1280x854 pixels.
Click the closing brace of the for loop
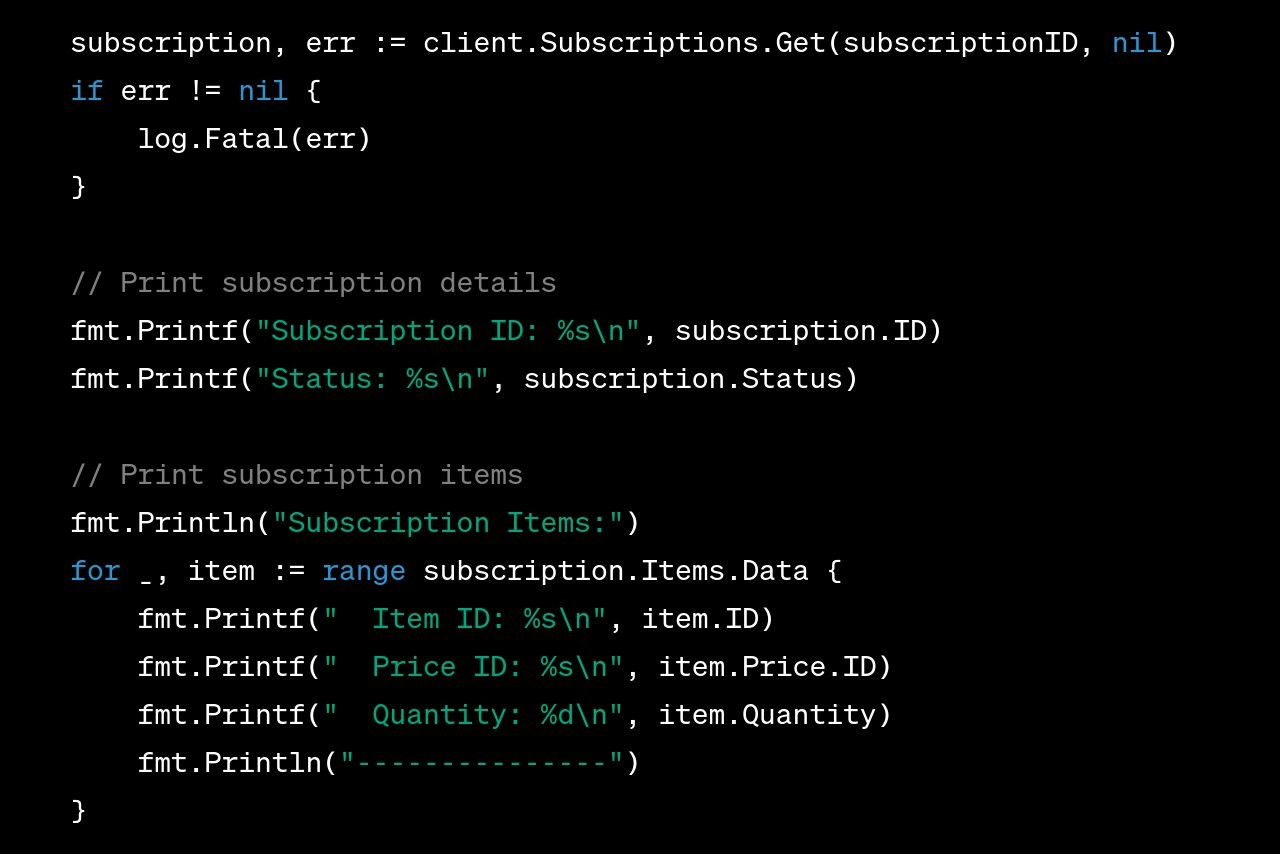[79, 811]
